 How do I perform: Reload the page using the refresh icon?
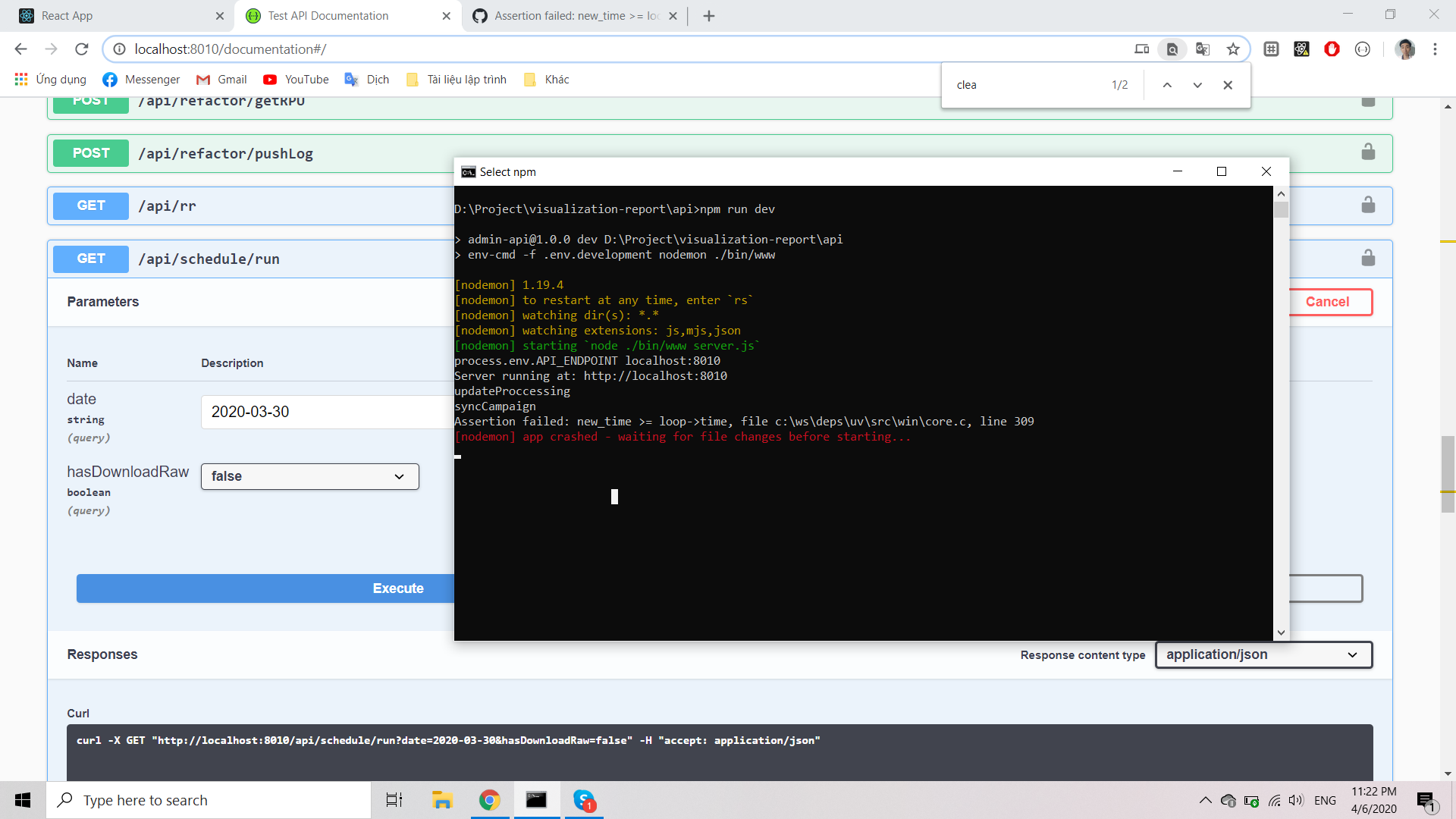(x=82, y=49)
